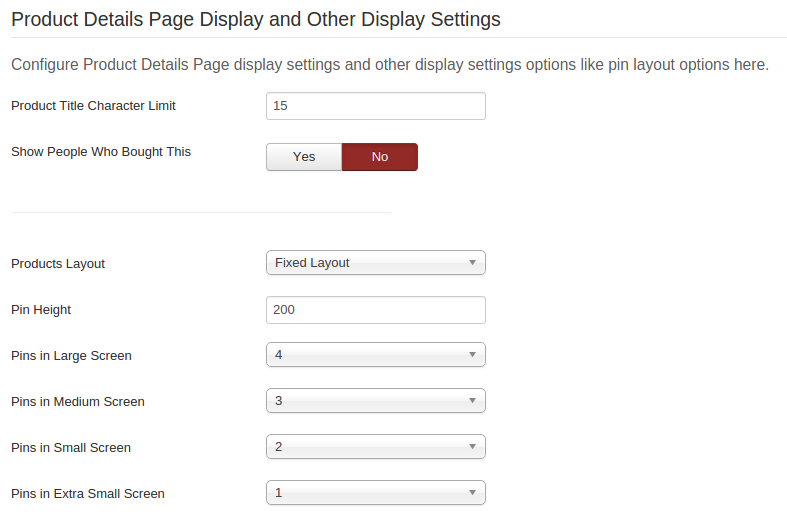Click the arrow on Pins in Medium Screen
This screenshot has width=787, height=526.
coord(472,401)
